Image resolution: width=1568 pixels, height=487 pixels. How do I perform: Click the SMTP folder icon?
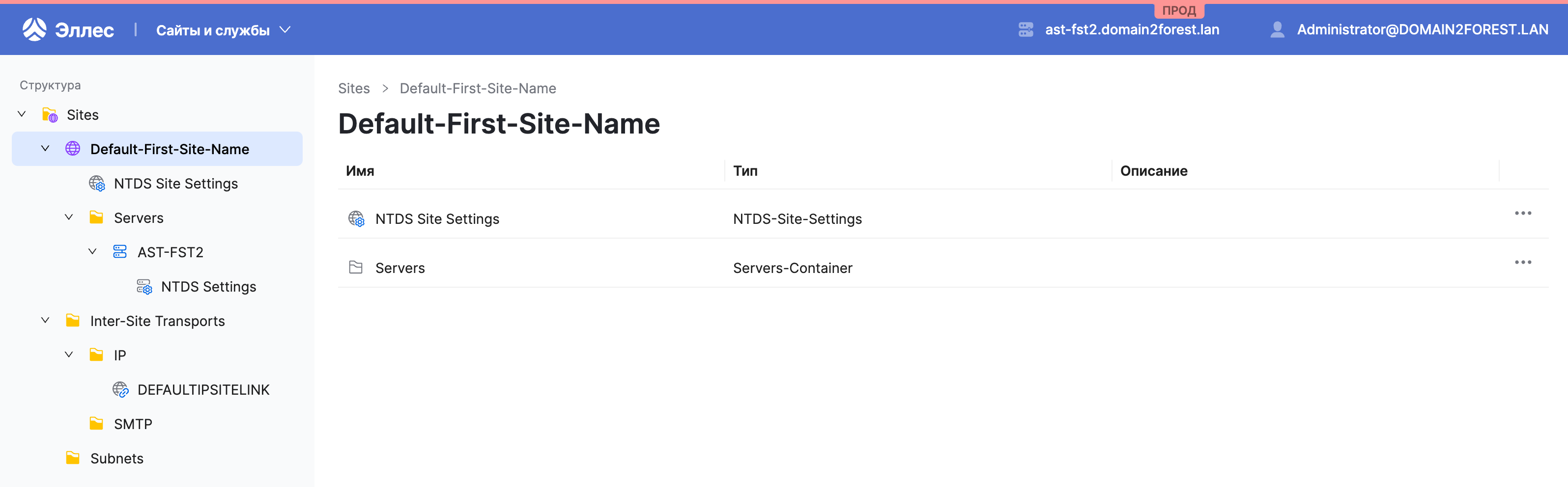click(x=96, y=423)
